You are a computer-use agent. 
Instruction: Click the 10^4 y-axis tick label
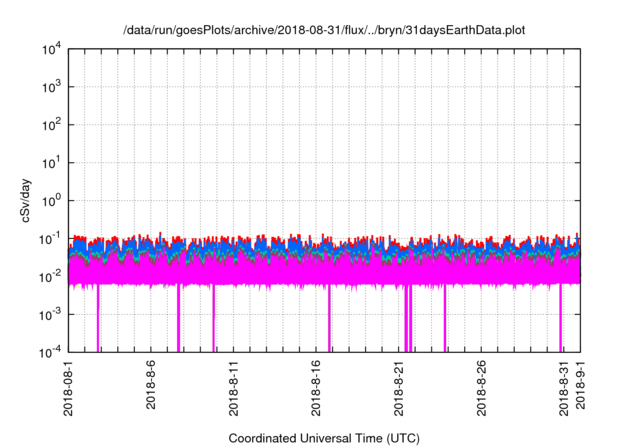tap(51, 49)
